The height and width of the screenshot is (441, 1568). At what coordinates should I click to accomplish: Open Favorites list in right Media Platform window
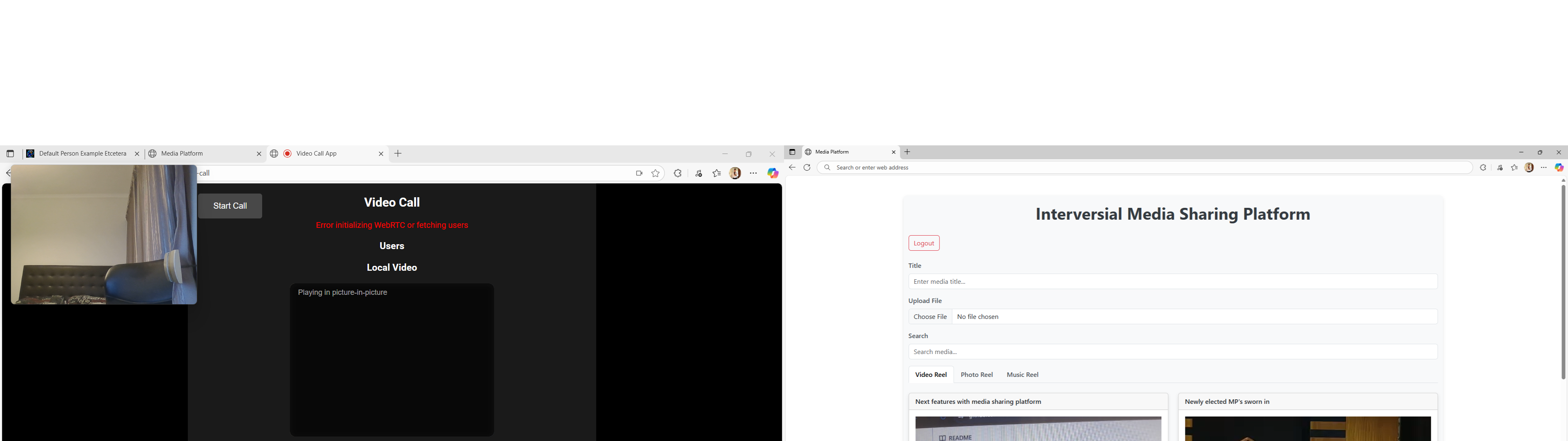pyautogui.click(x=1515, y=167)
